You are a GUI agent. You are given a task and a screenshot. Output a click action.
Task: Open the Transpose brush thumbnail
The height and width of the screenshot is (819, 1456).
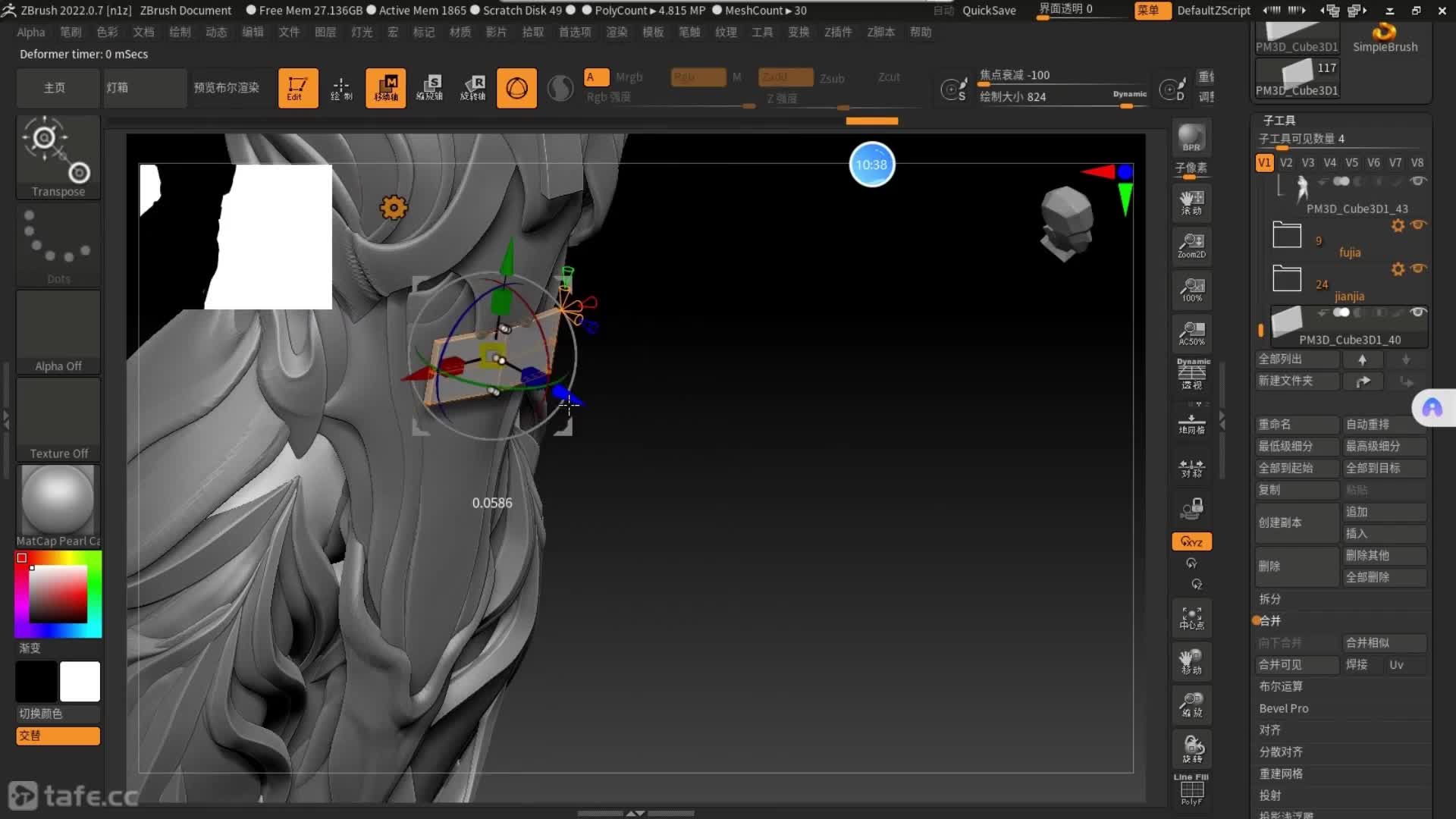coord(58,157)
